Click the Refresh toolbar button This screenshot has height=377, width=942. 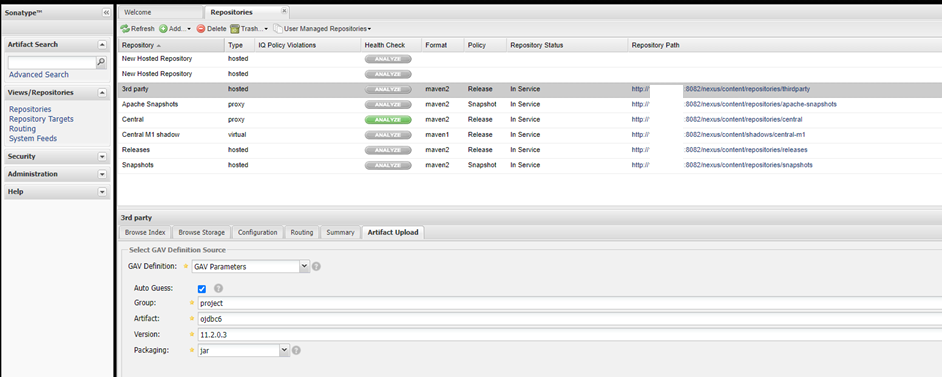click(x=138, y=29)
